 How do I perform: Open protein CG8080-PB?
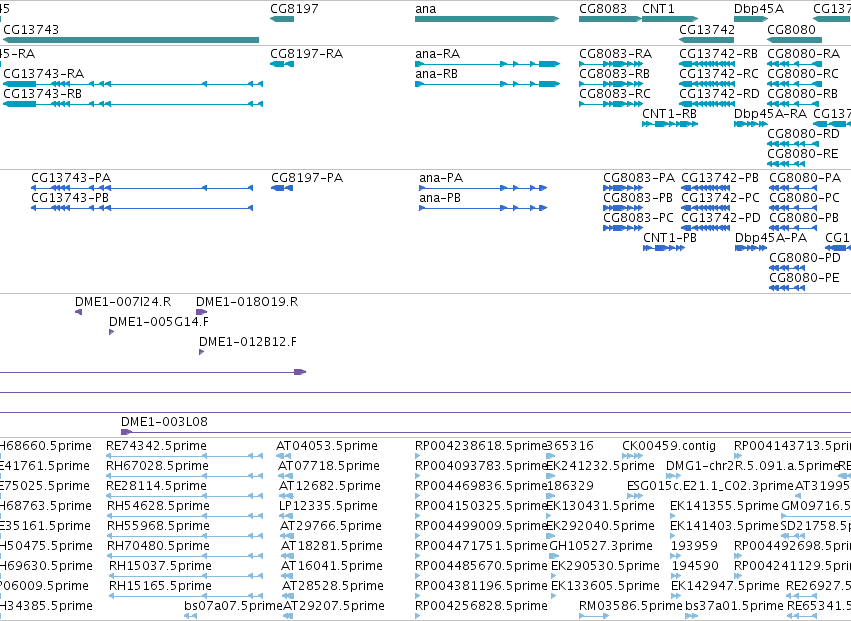(795, 229)
